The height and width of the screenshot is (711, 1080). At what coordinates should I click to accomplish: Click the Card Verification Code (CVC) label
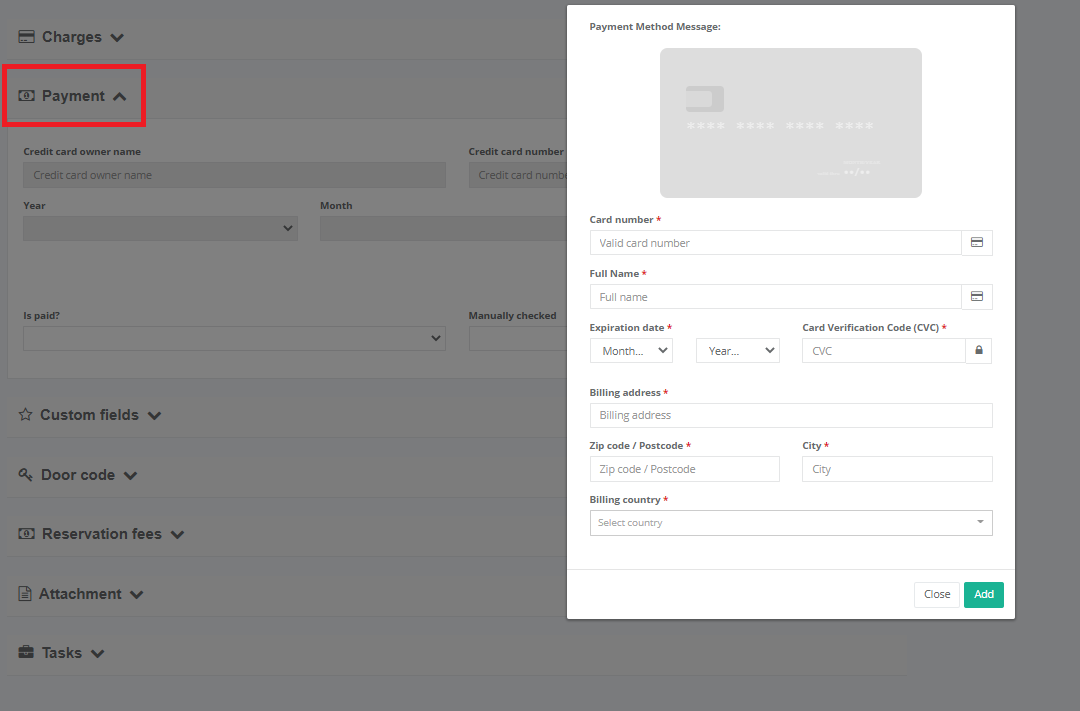(871, 327)
